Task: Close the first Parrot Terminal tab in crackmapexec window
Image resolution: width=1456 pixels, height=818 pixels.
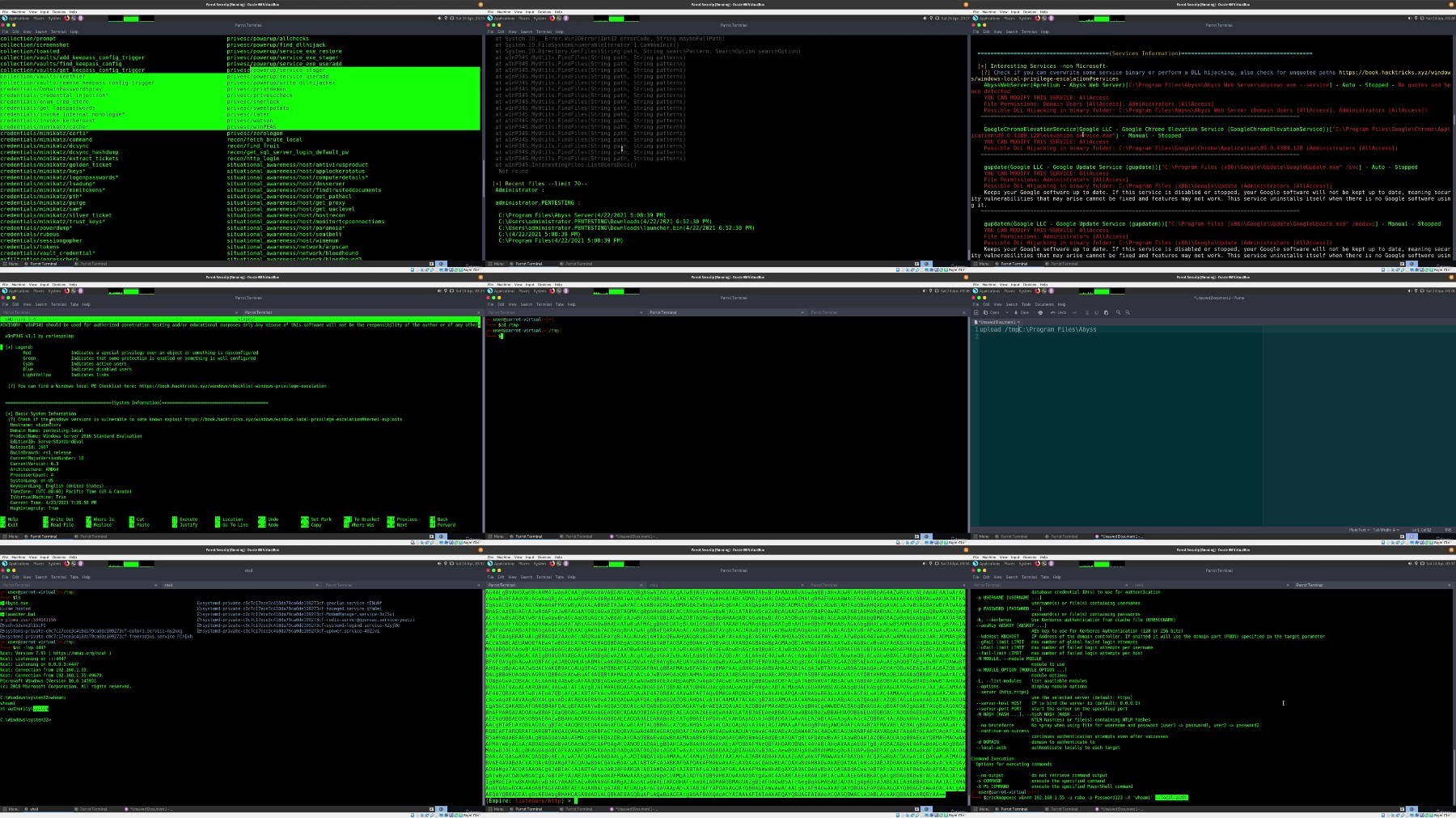Action: pyautogui.click(x=1126, y=585)
